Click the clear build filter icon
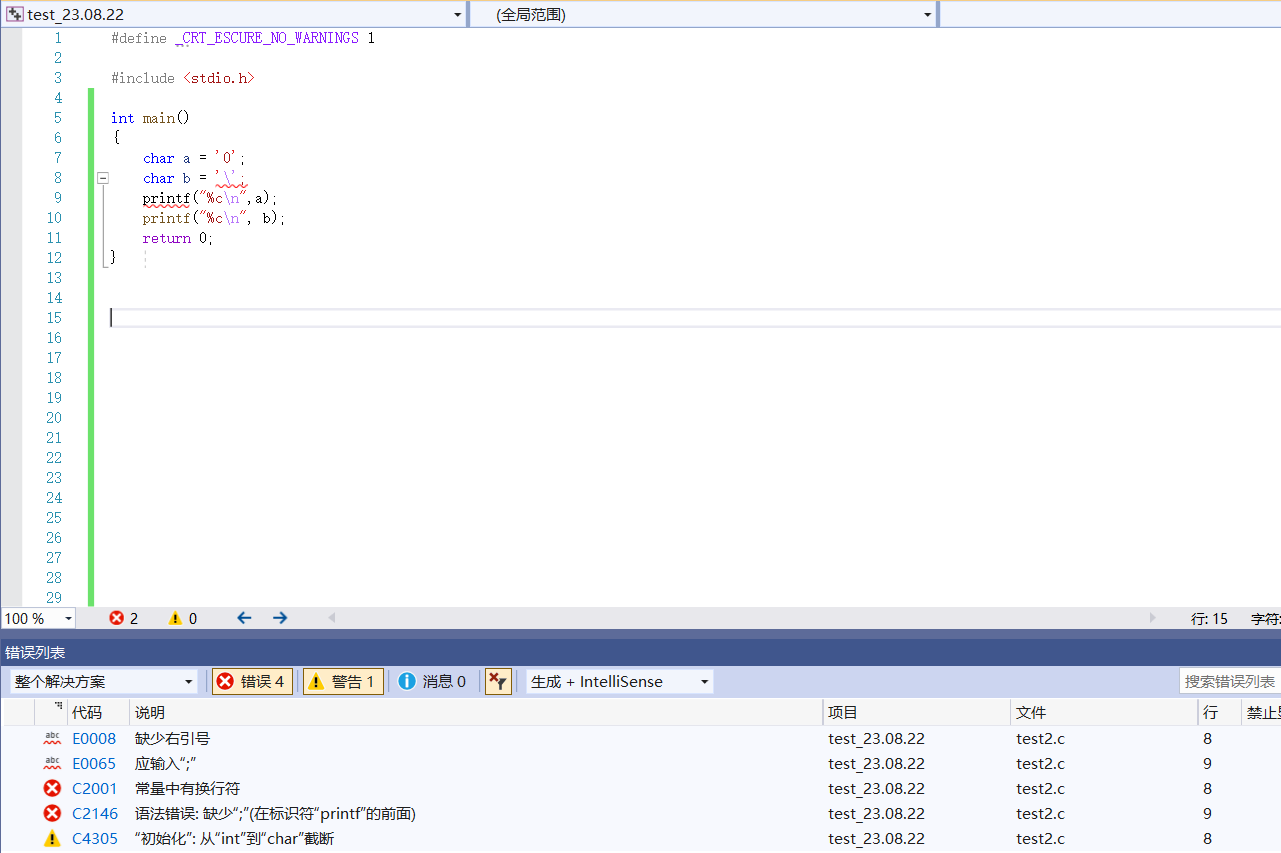Screen dimensions: 1281x853 click(497, 681)
